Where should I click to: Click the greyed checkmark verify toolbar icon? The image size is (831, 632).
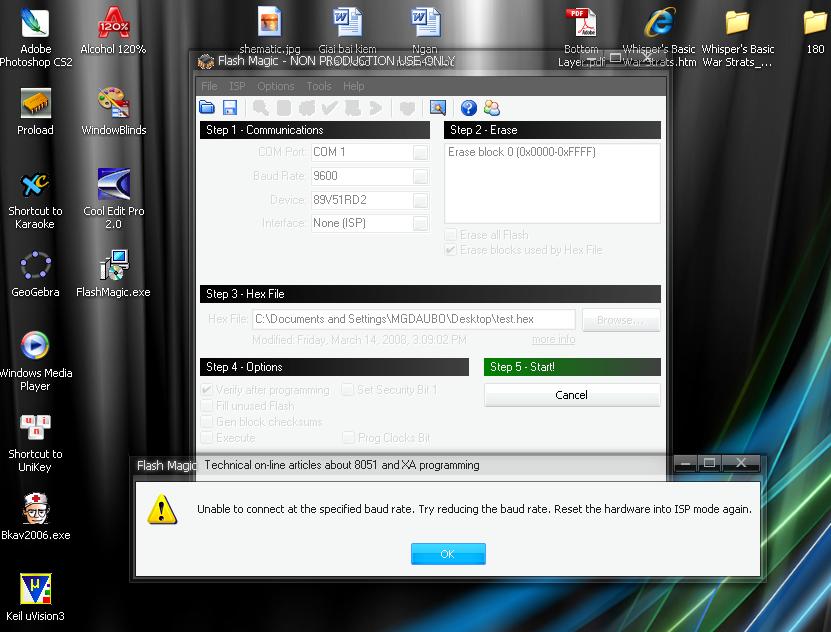click(x=329, y=108)
